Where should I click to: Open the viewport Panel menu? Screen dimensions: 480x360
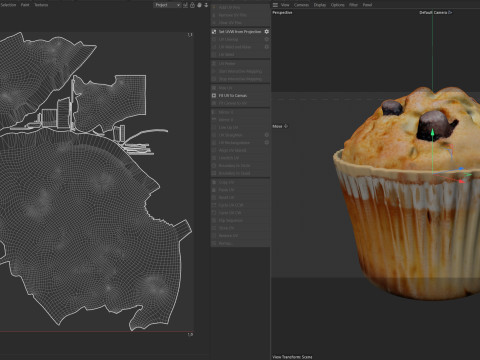[x=367, y=5]
